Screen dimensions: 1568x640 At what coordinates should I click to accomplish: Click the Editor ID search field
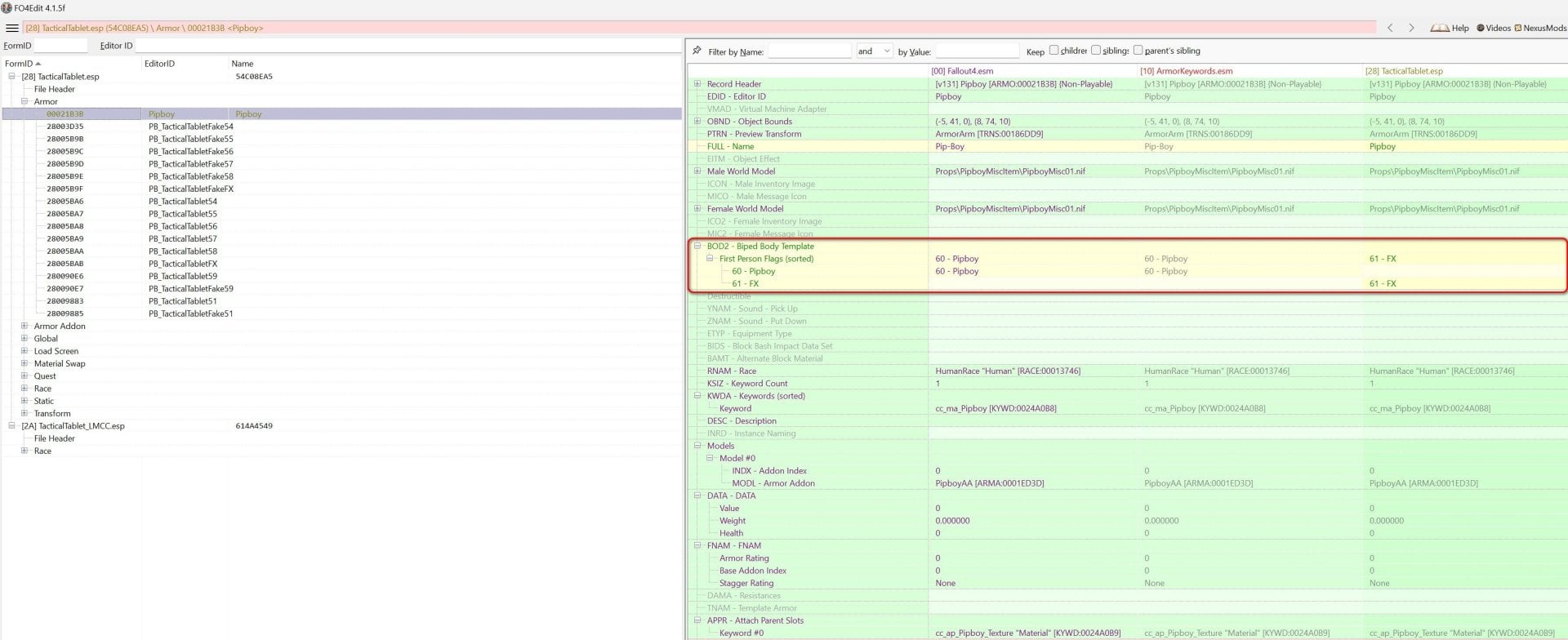tap(408, 46)
